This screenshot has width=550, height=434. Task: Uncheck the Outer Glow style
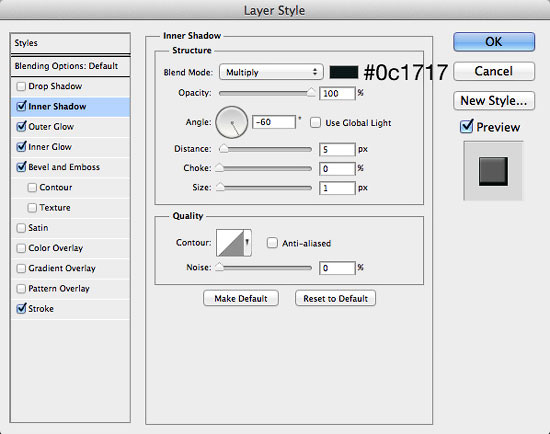point(21,126)
